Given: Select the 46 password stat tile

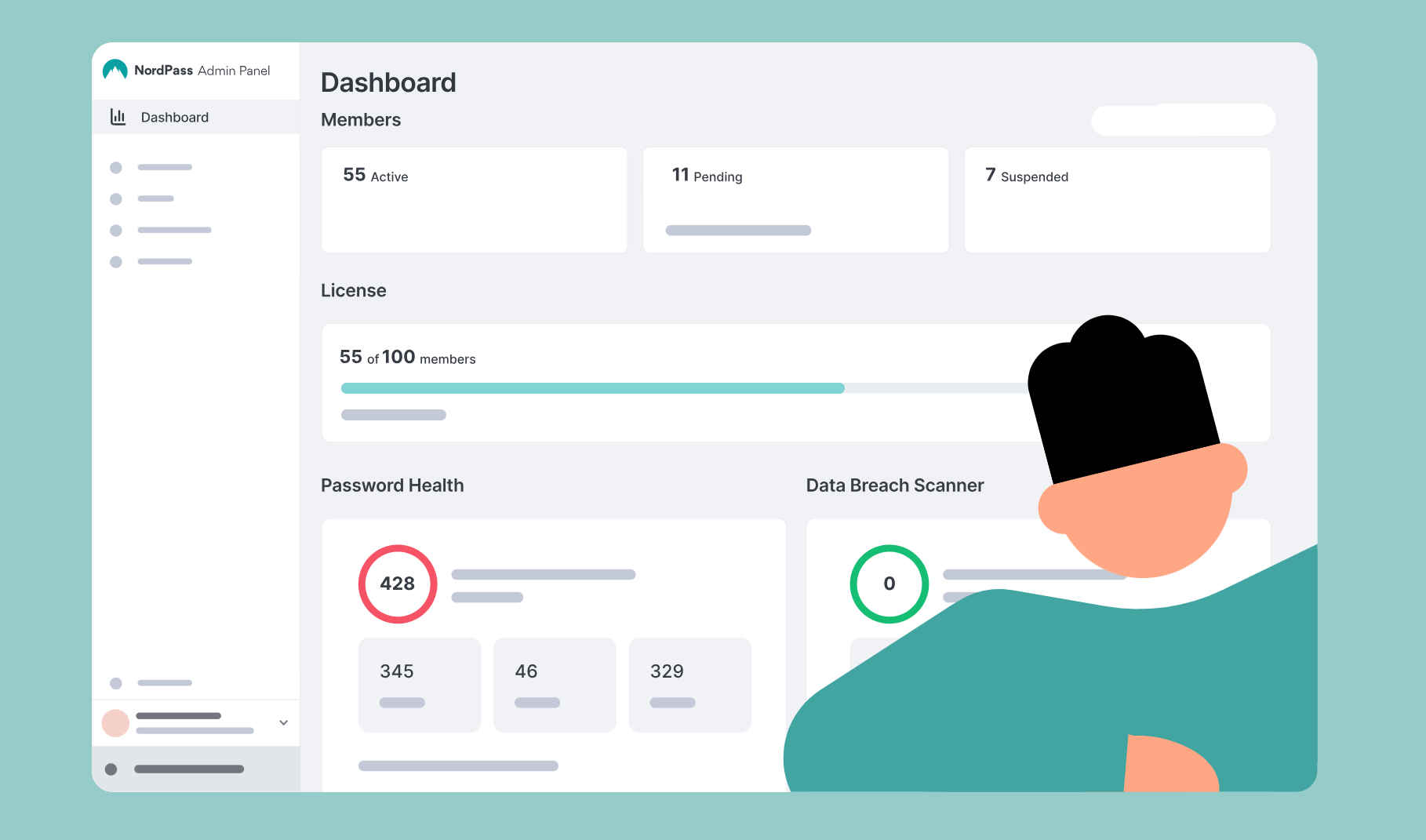Looking at the screenshot, I should [x=555, y=684].
